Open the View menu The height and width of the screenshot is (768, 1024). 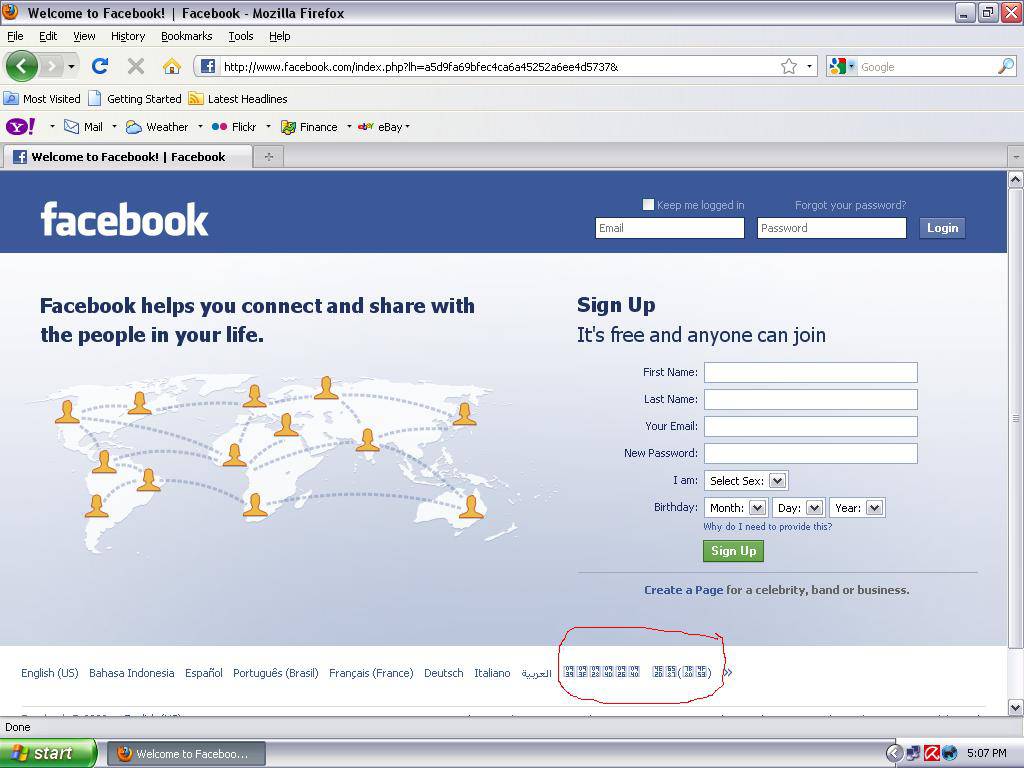[x=84, y=36]
